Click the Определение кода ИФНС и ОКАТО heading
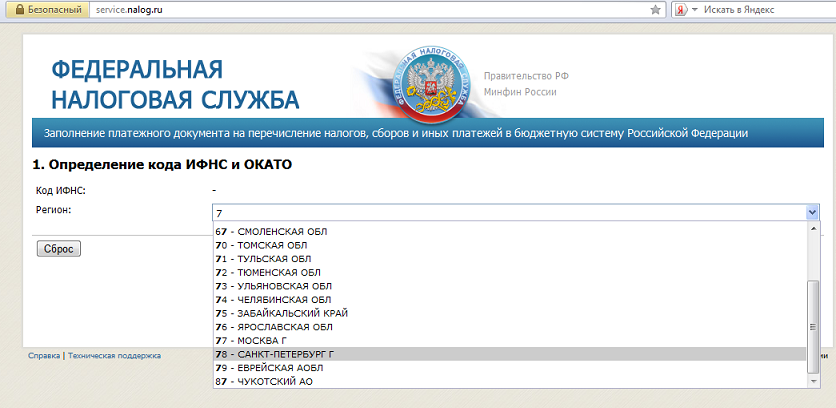Viewport: 836px width, 408px height. (x=162, y=165)
